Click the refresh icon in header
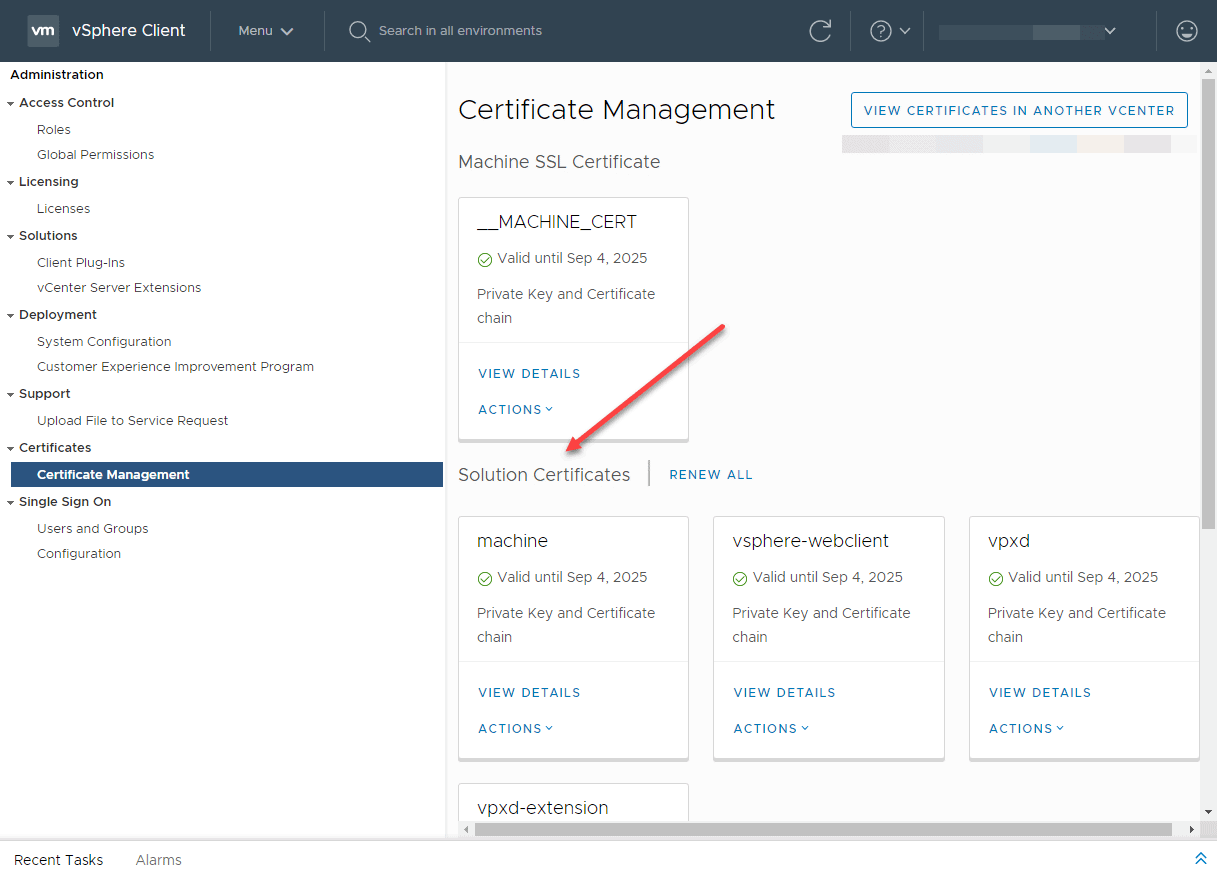 tap(820, 31)
